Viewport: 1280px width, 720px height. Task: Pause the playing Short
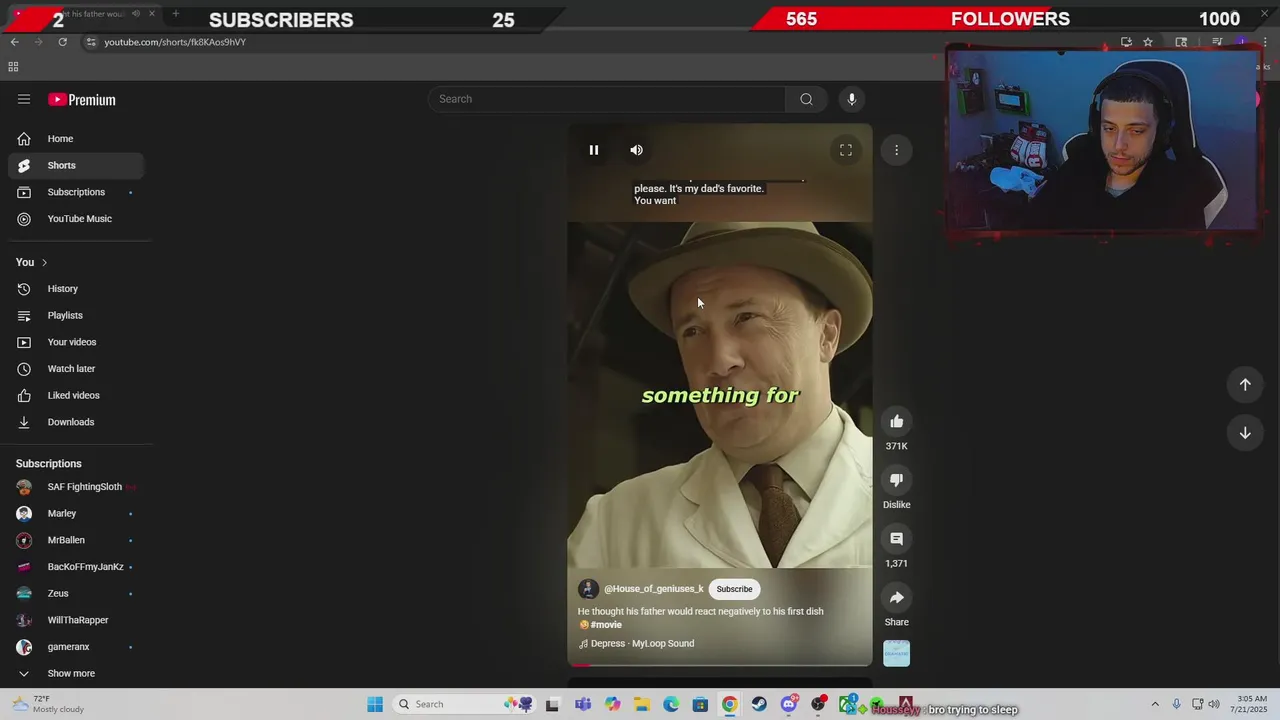coord(594,150)
